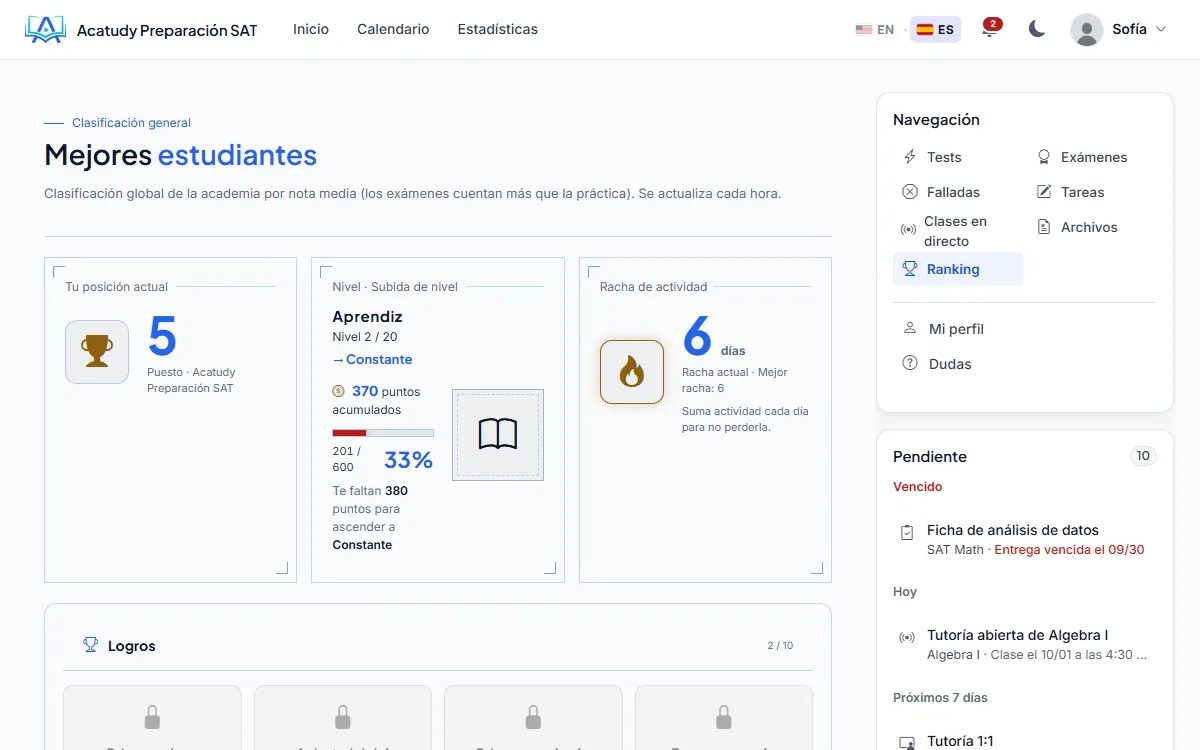Viewport: 1200px width, 750px height.
Task: Click the Dudas question mark icon
Action: pos(910,364)
